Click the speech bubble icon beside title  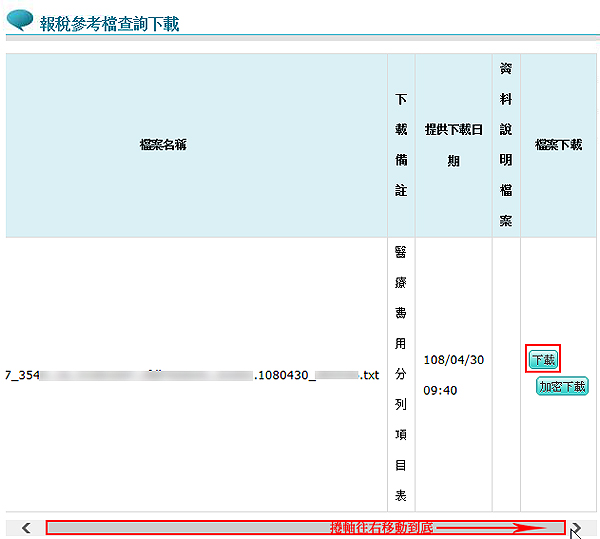(x=20, y=20)
